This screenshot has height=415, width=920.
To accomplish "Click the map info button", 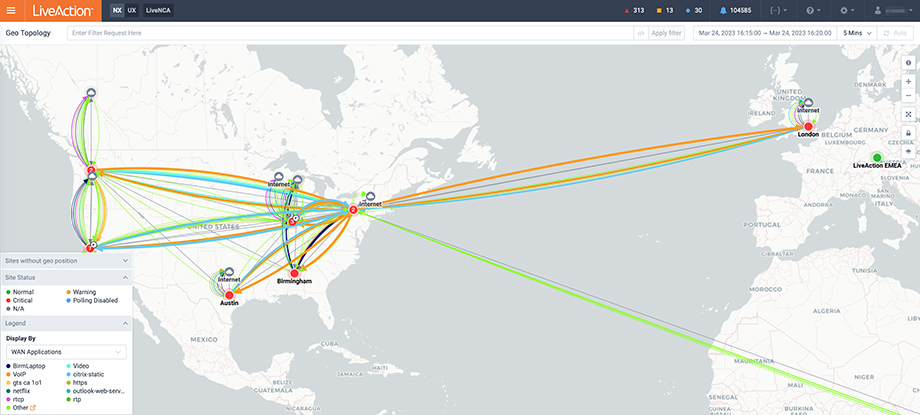I will click(908, 63).
